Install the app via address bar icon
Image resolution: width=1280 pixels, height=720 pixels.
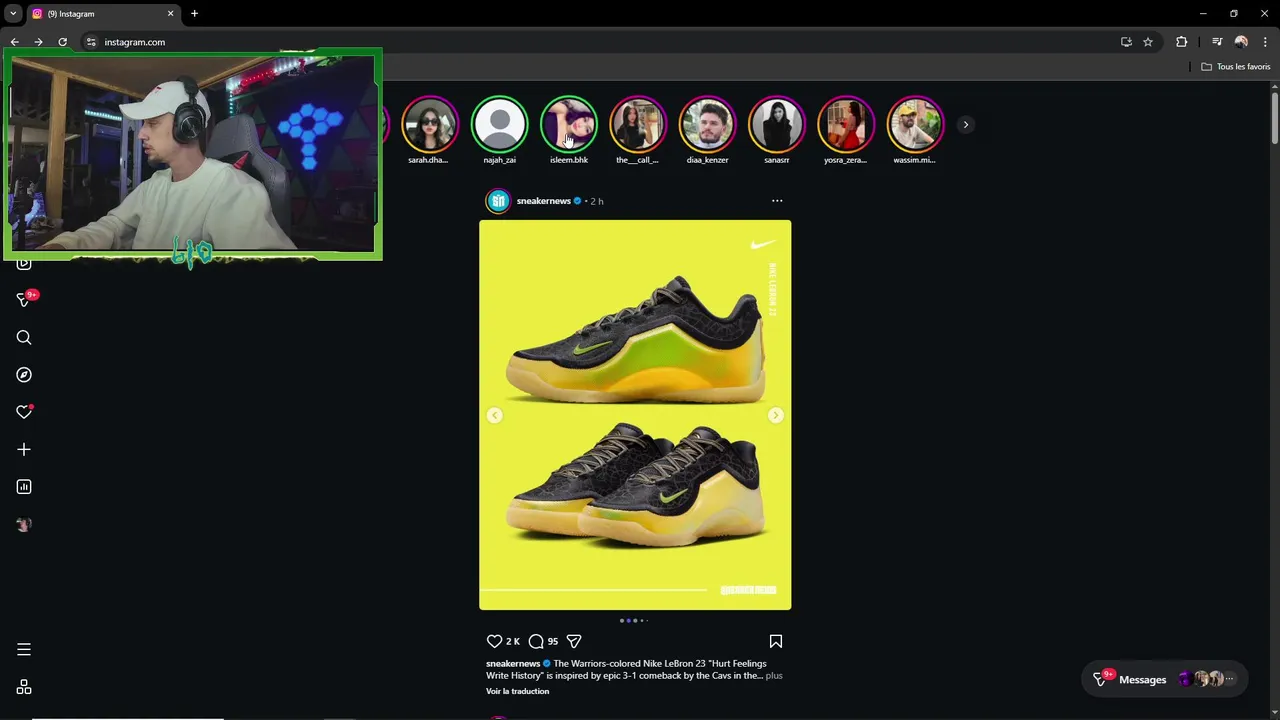(1126, 42)
